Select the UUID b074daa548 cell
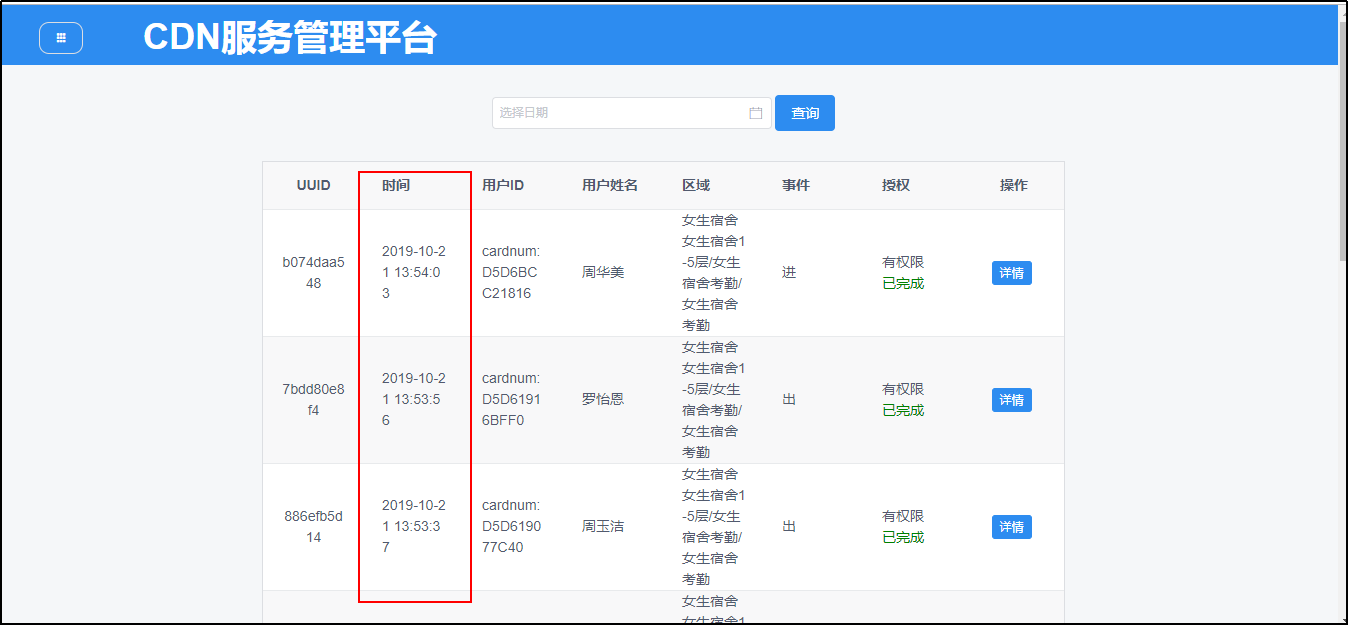Screen dimensions: 1349x626 click(x=313, y=273)
